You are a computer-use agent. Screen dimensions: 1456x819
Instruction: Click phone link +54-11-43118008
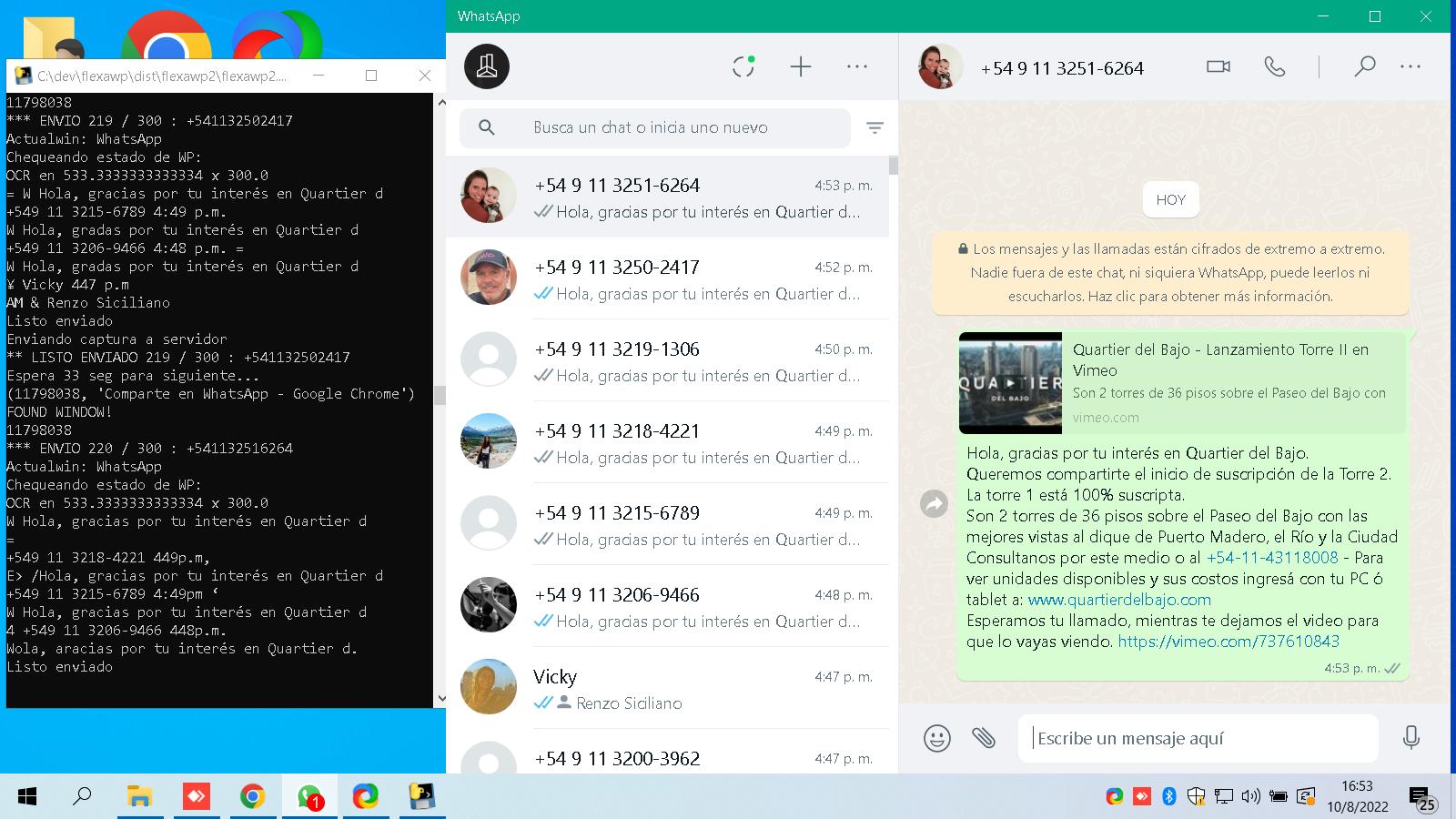1272,558
